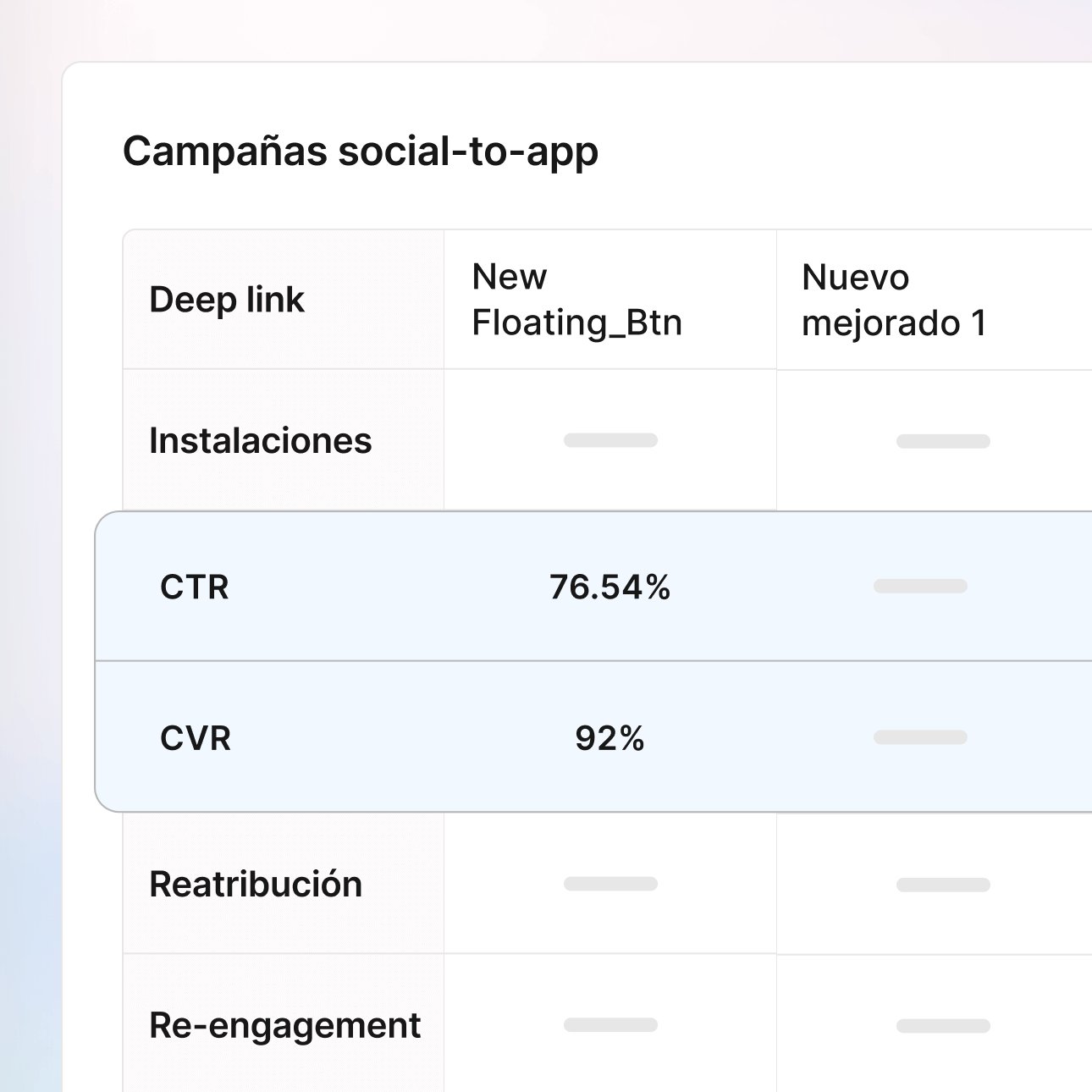This screenshot has height=1092, width=1092.
Task: Click the 76.54% CTR value
Action: tap(609, 587)
